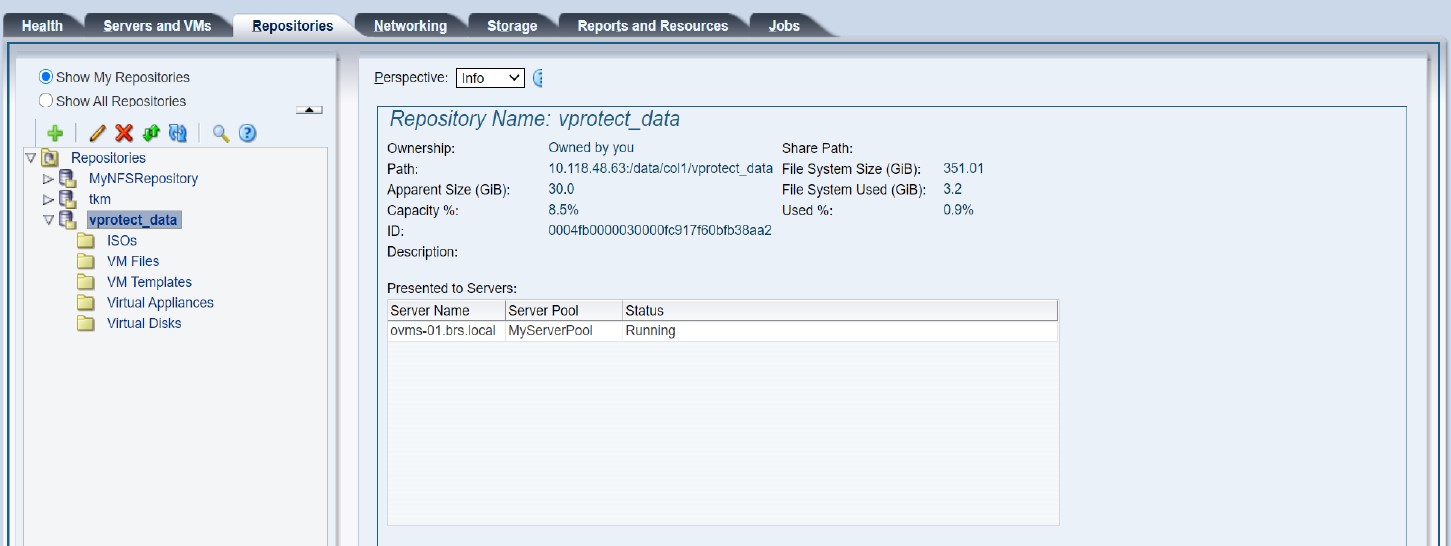Select the VM Templates folder
1451x546 pixels.
pyautogui.click(x=149, y=282)
